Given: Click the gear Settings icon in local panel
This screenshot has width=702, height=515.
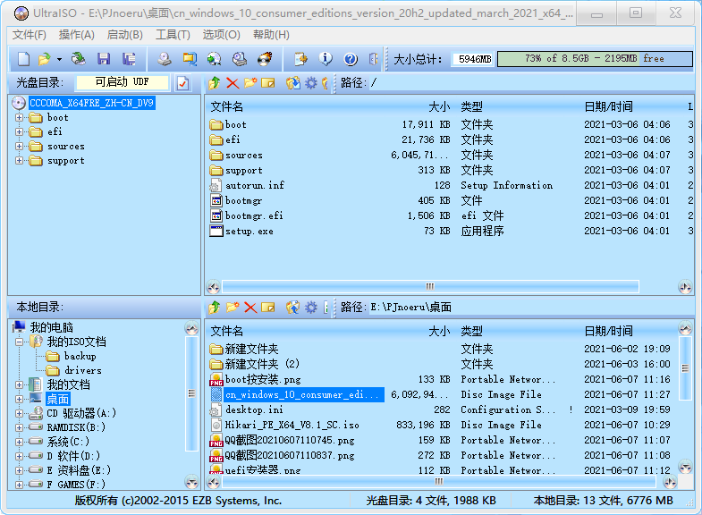Looking at the screenshot, I should tap(311, 307).
